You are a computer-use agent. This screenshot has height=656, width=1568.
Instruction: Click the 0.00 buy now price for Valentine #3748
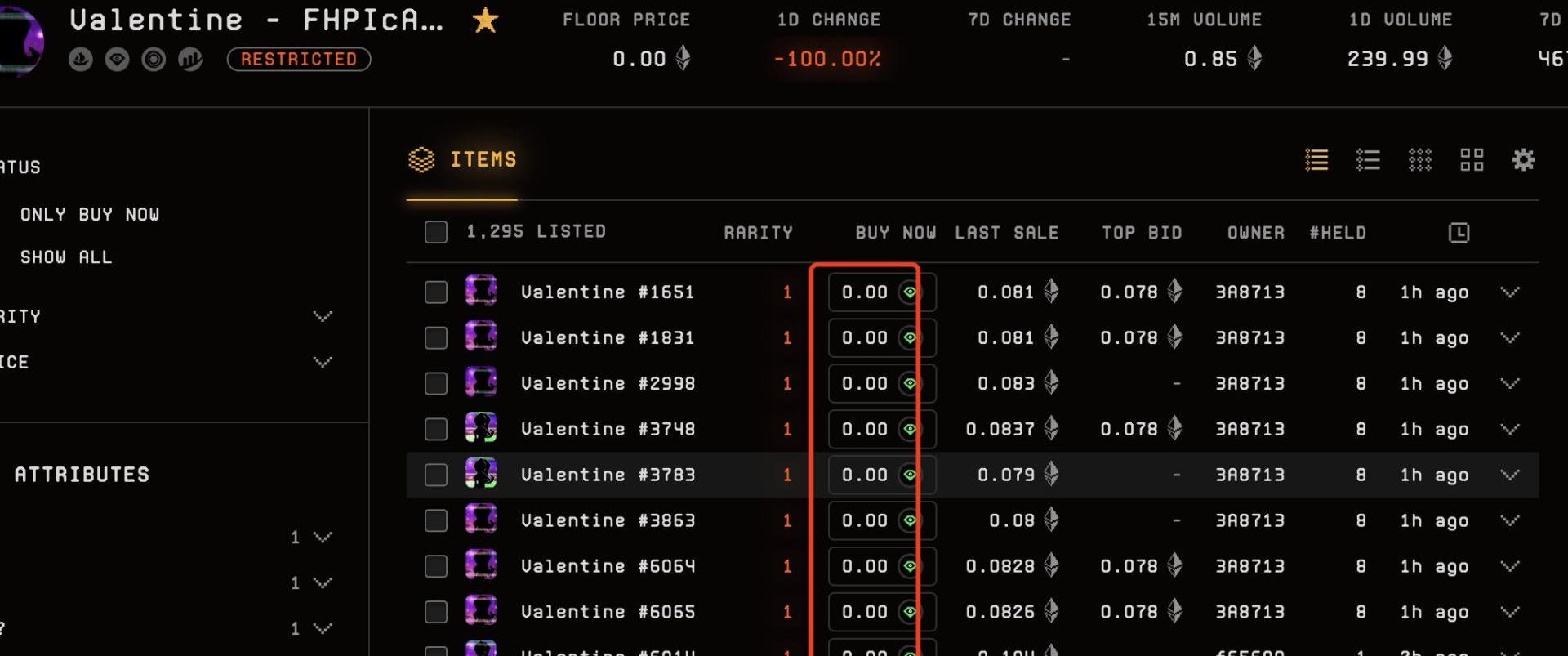point(865,430)
